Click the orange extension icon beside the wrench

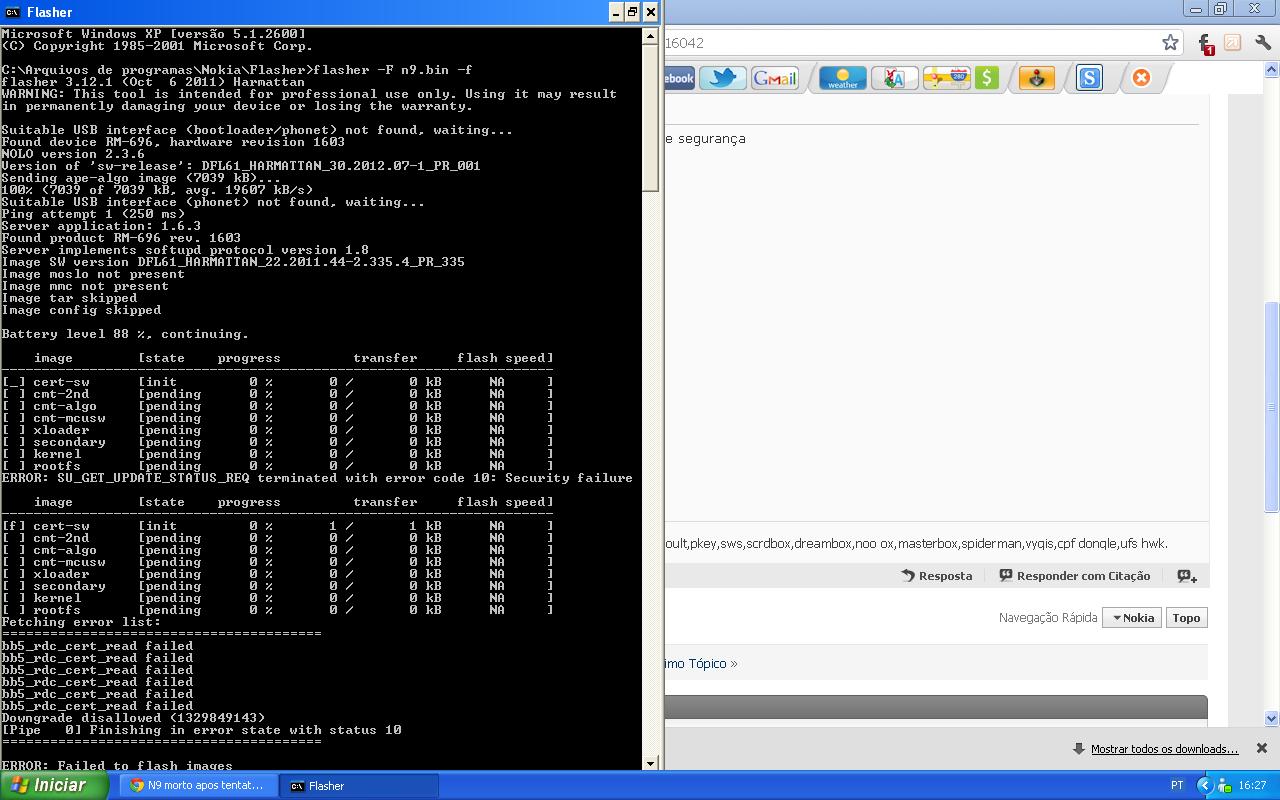pos(1233,42)
